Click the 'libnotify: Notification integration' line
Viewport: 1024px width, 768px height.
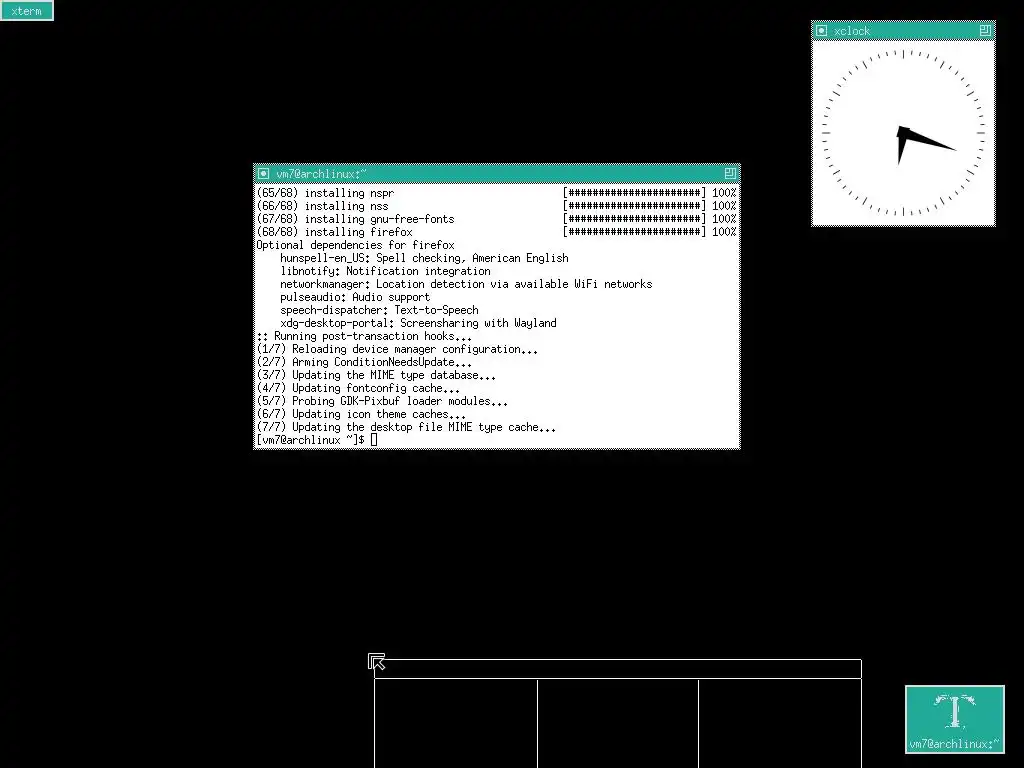(x=385, y=271)
